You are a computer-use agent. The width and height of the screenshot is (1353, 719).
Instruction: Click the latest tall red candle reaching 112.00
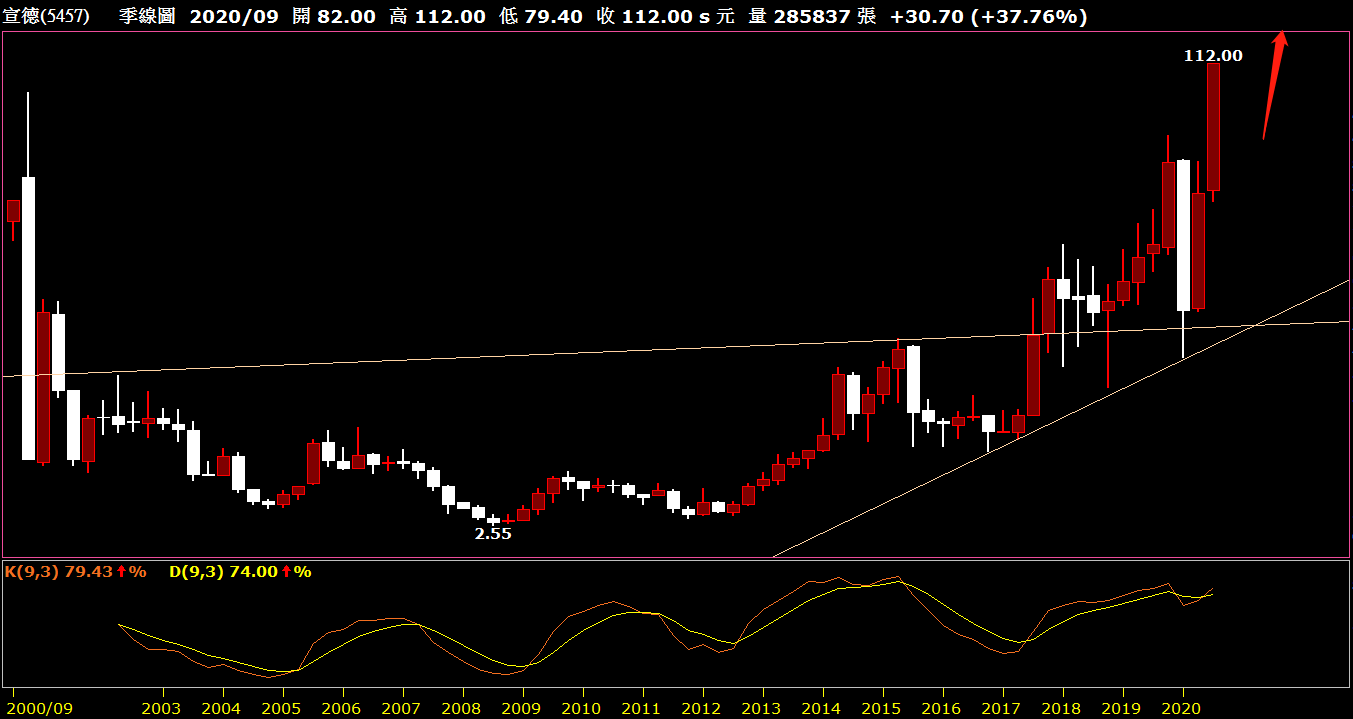point(1213,126)
